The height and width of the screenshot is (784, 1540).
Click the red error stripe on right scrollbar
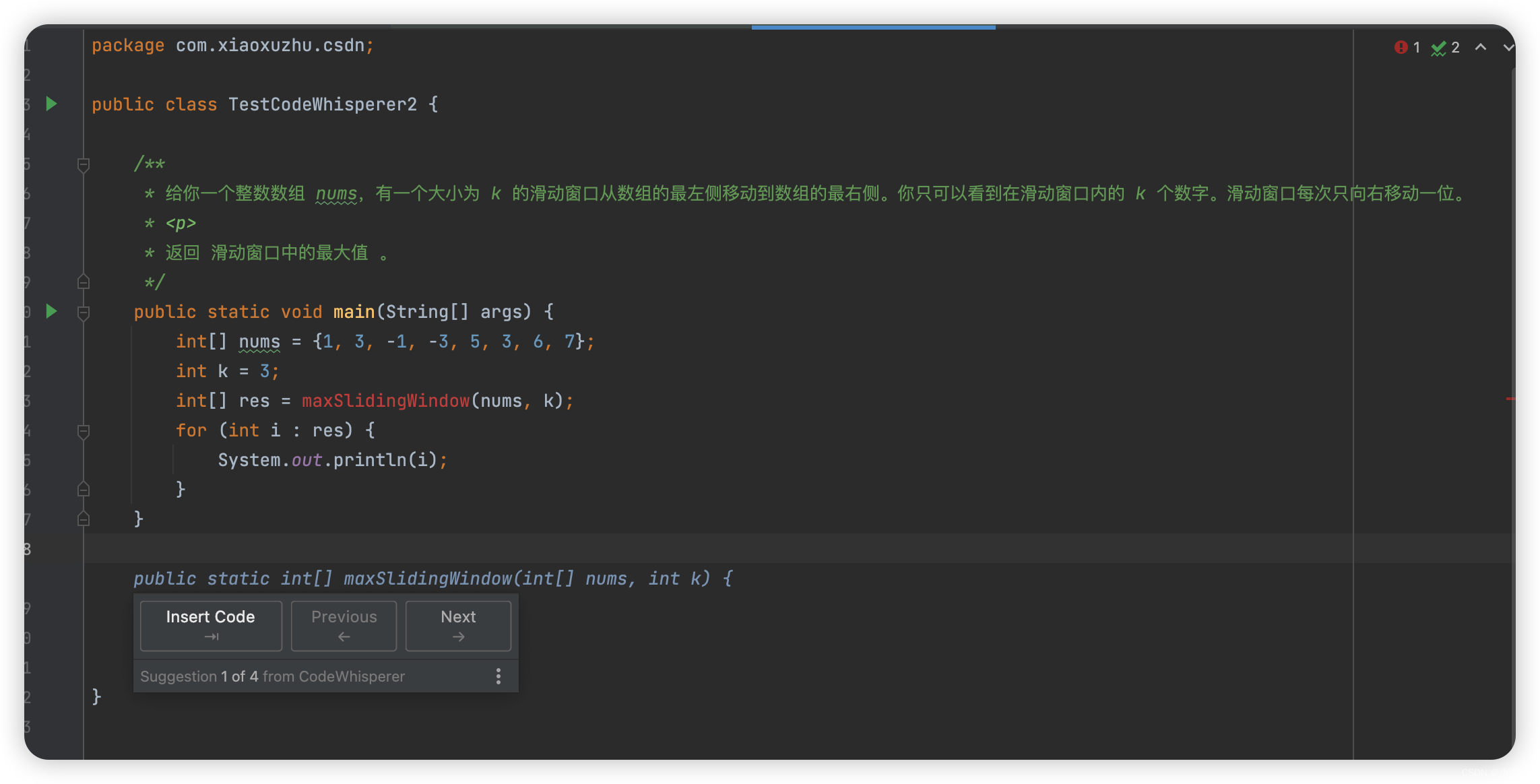[x=1510, y=399]
